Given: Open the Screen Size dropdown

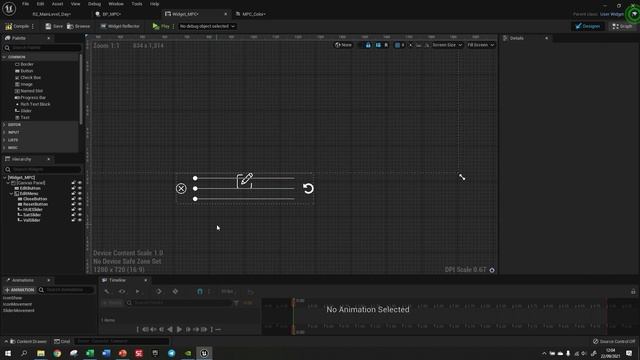Looking at the screenshot, I should pos(447,45).
